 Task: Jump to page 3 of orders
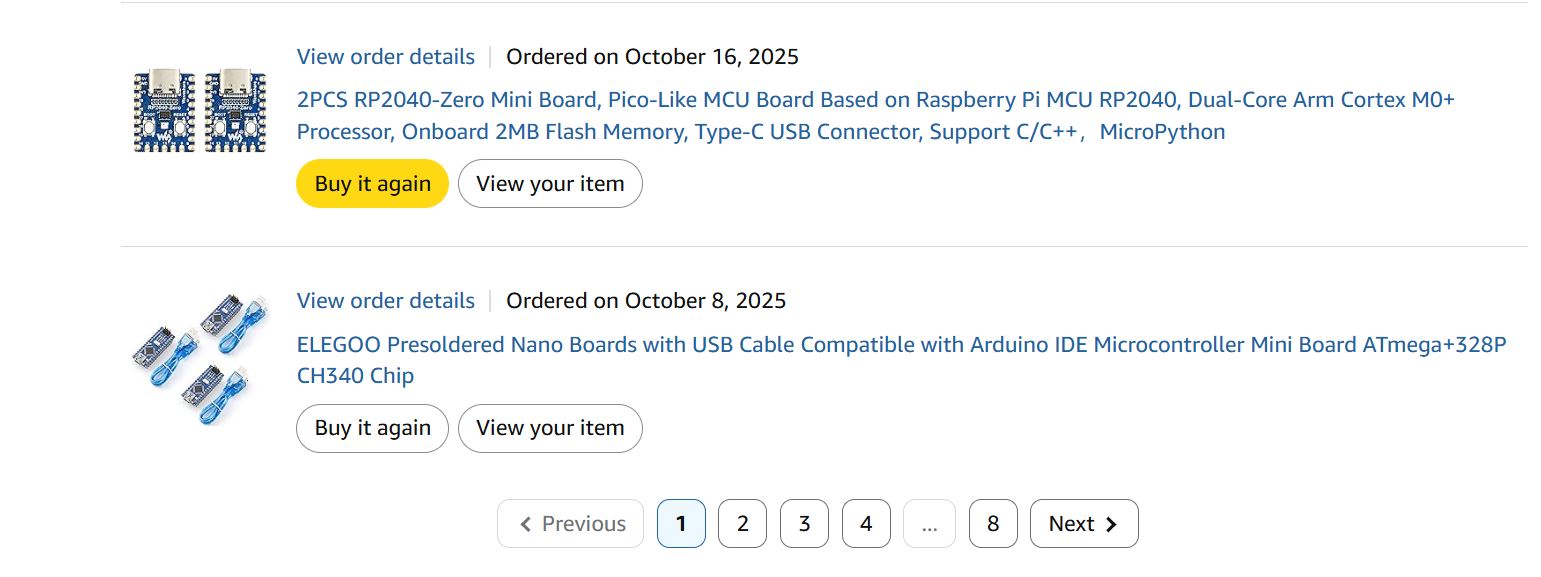(x=804, y=524)
